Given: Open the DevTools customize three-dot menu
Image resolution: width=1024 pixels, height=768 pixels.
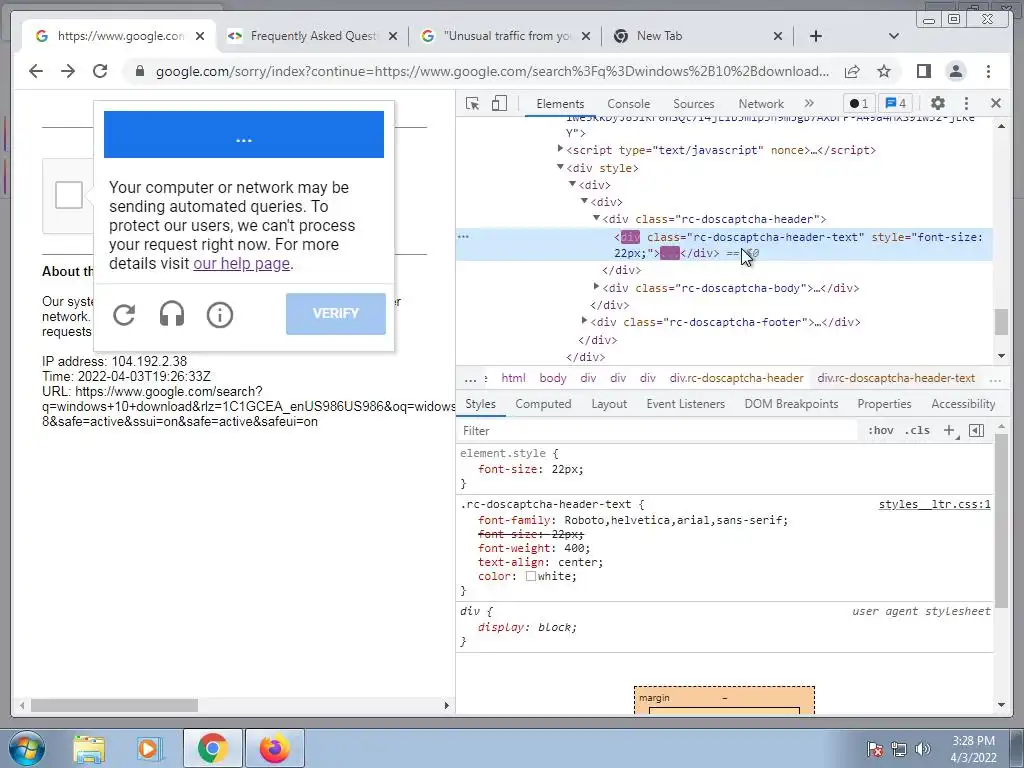Looking at the screenshot, I should [x=967, y=103].
